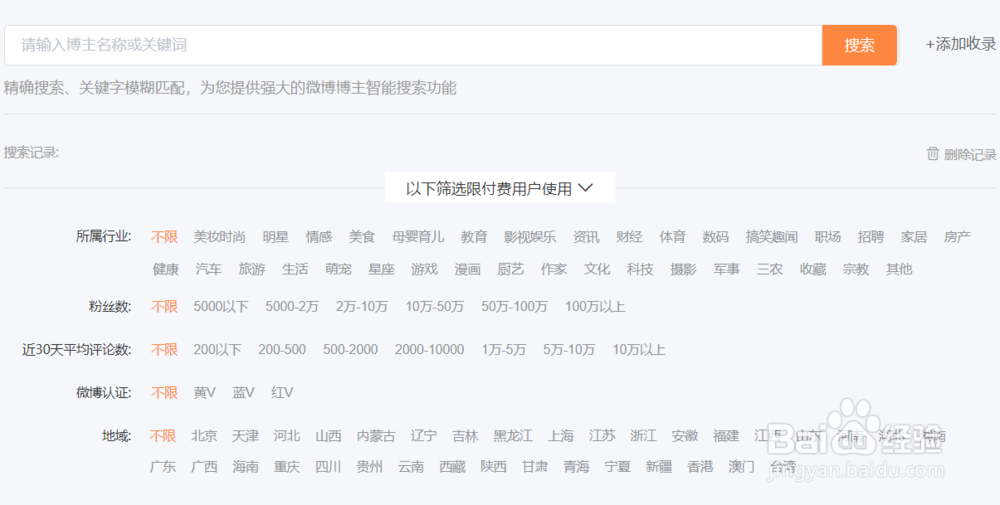This screenshot has height=505, width=1000.
Task: Set average comments to 500-2000
Action: click(350, 349)
